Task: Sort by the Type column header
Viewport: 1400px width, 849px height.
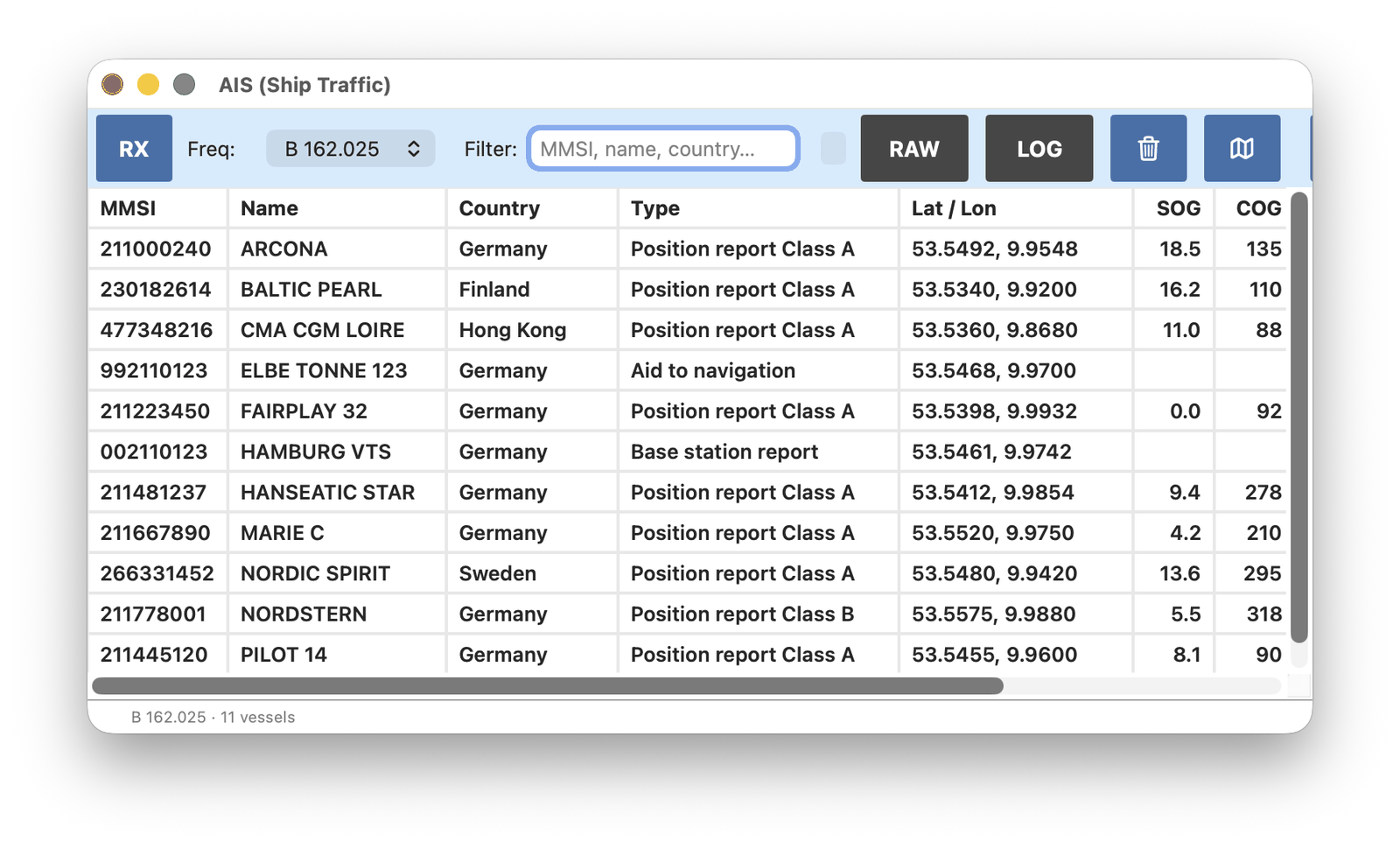Action: (x=759, y=208)
